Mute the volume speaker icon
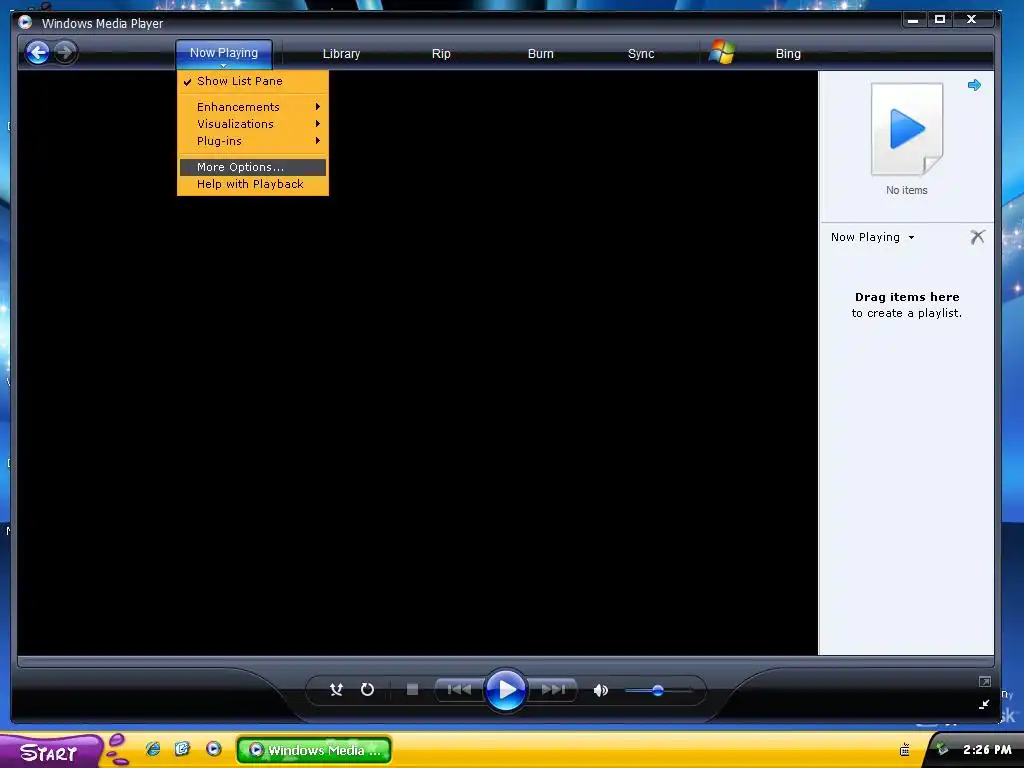1024x768 pixels. pos(601,690)
